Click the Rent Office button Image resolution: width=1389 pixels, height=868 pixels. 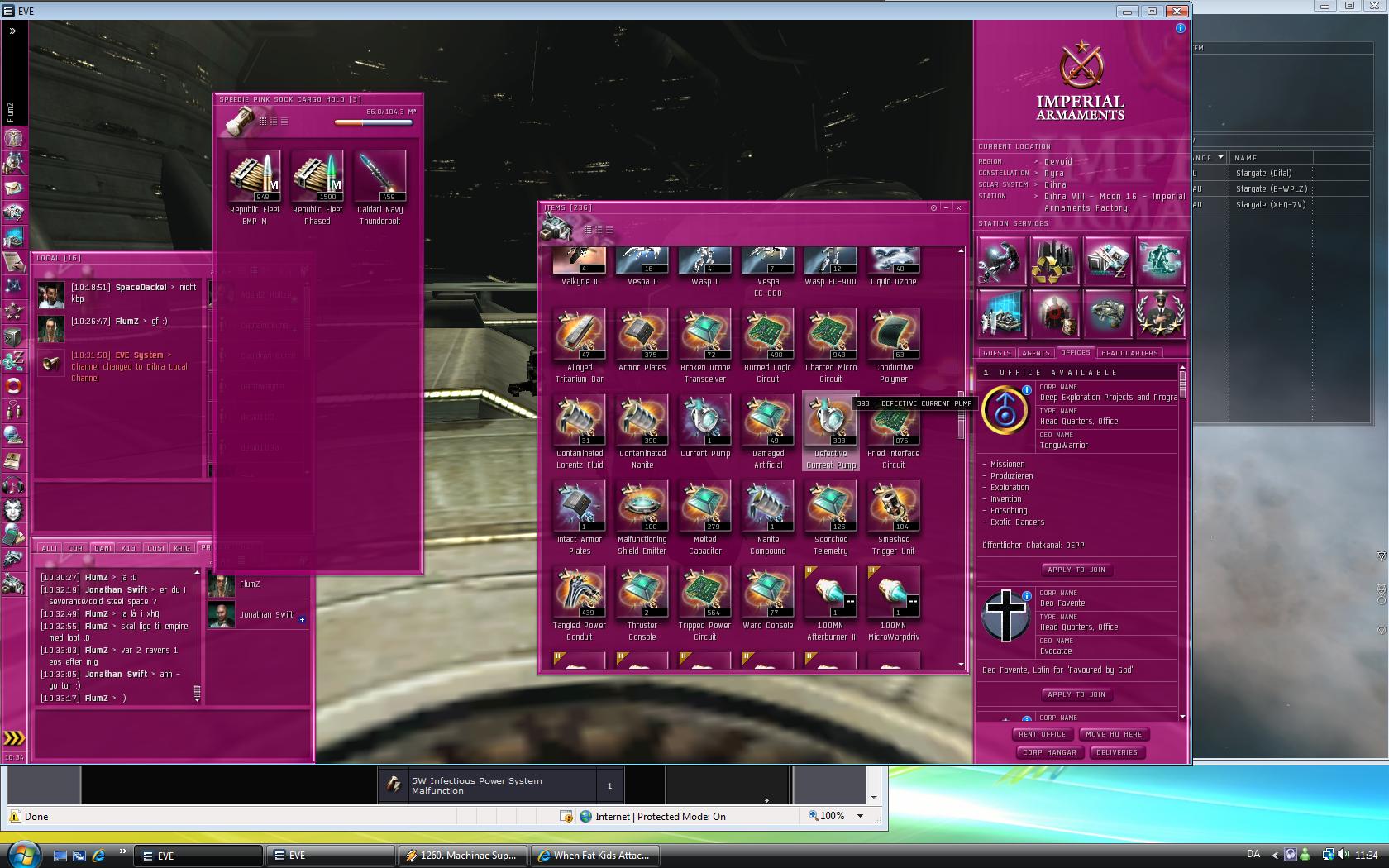[1042, 734]
